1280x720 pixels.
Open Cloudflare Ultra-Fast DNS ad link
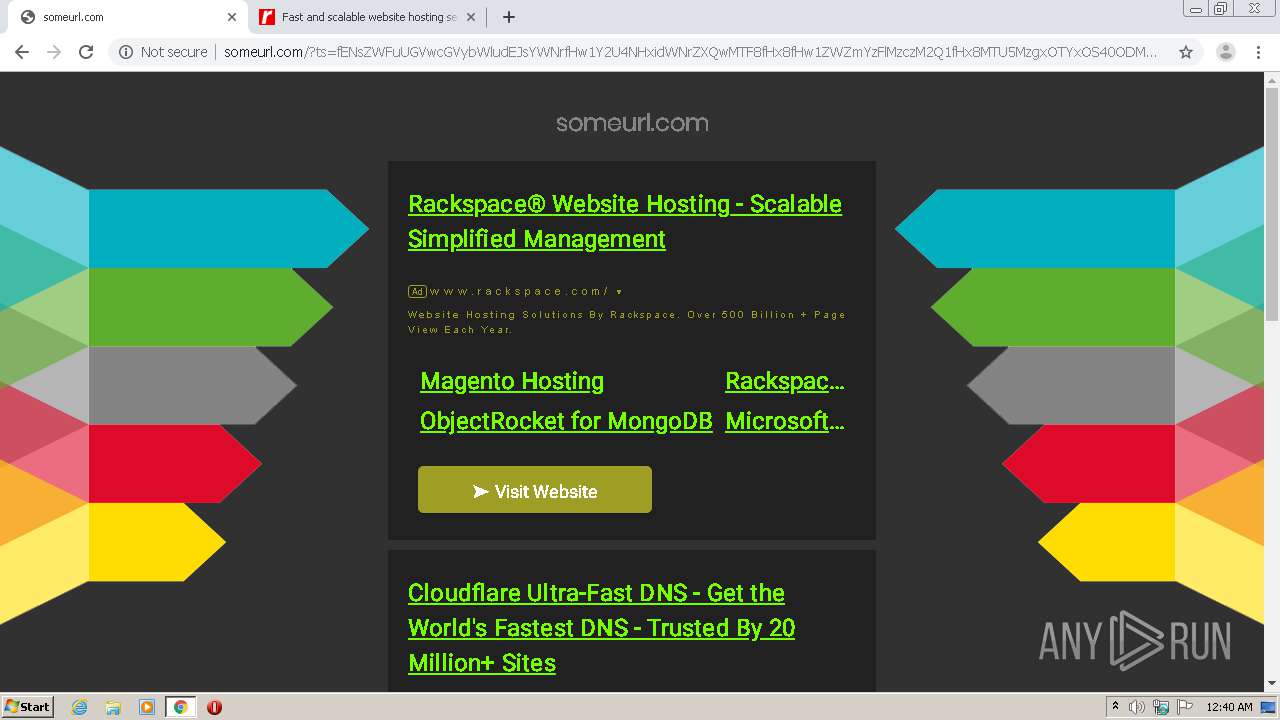(x=602, y=627)
